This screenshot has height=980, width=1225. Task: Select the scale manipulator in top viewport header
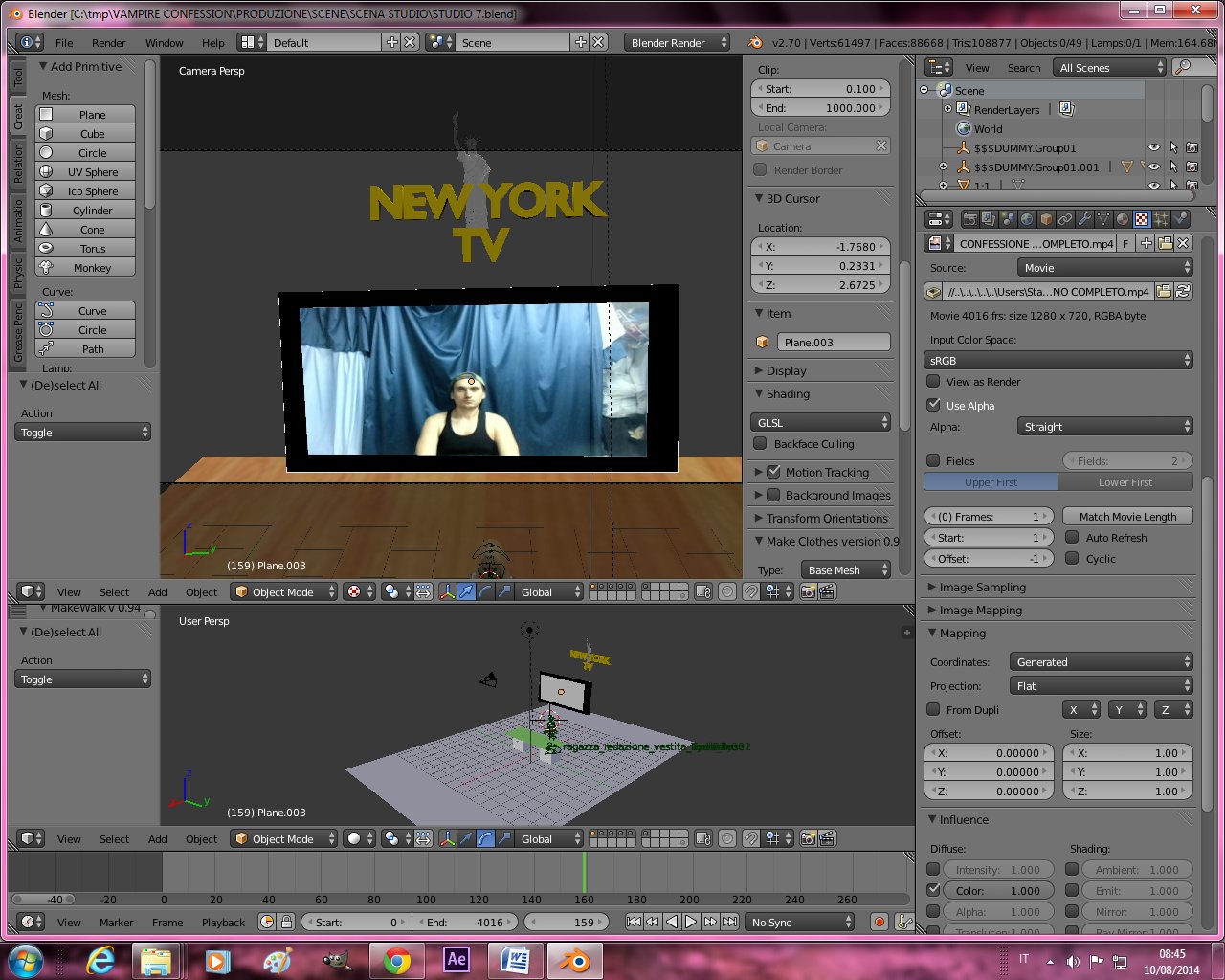click(504, 591)
